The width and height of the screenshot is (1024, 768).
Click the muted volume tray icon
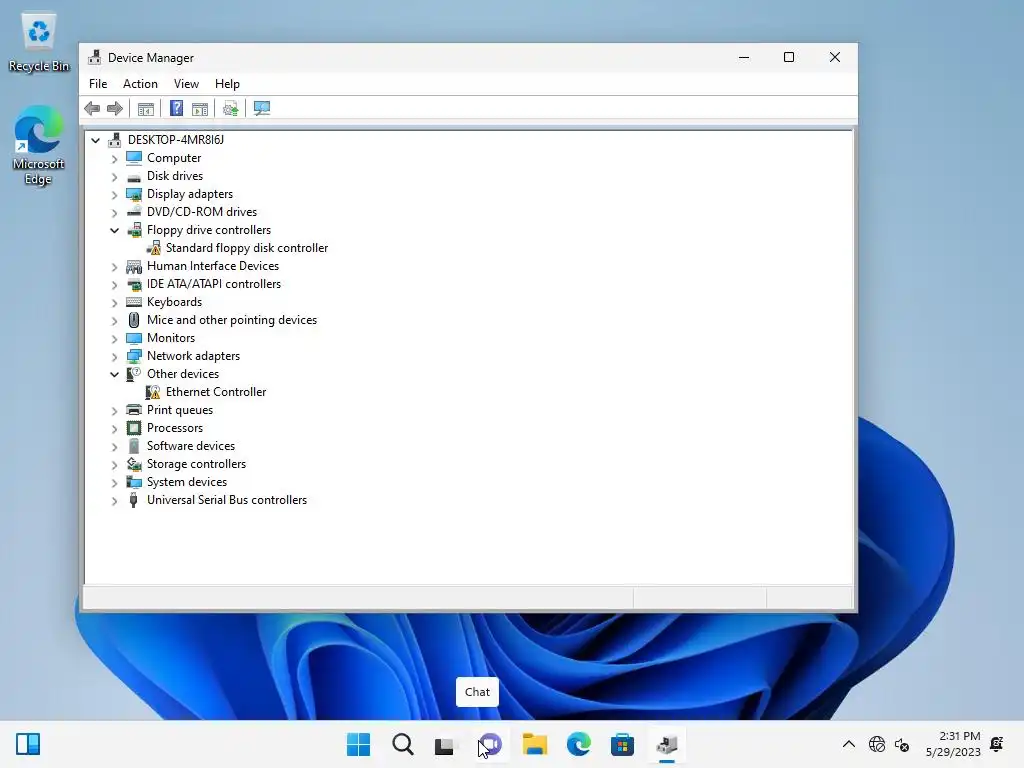[902, 744]
